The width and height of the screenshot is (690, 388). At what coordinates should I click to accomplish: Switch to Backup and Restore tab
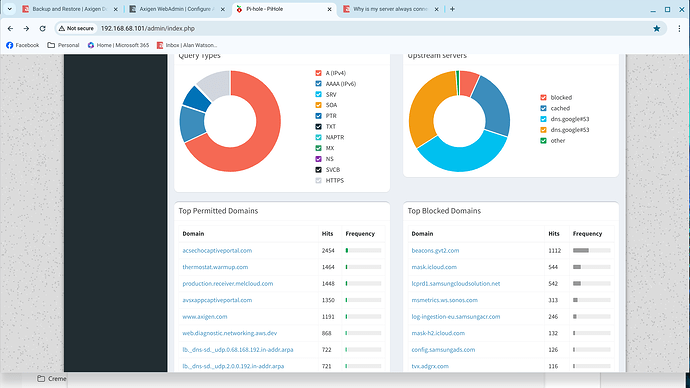[70, 9]
